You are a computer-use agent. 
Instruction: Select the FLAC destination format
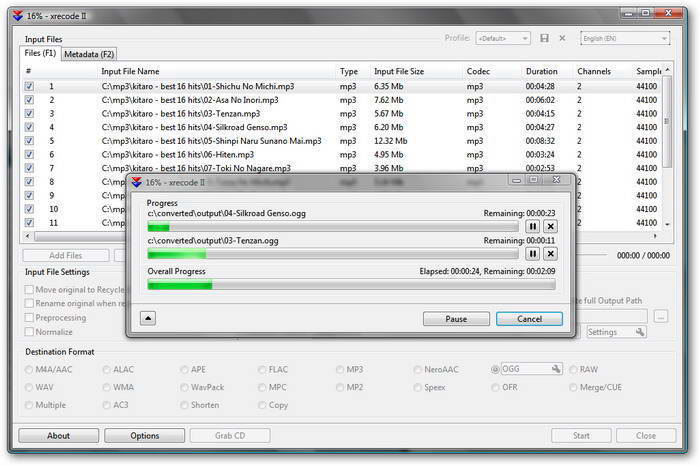point(262,370)
